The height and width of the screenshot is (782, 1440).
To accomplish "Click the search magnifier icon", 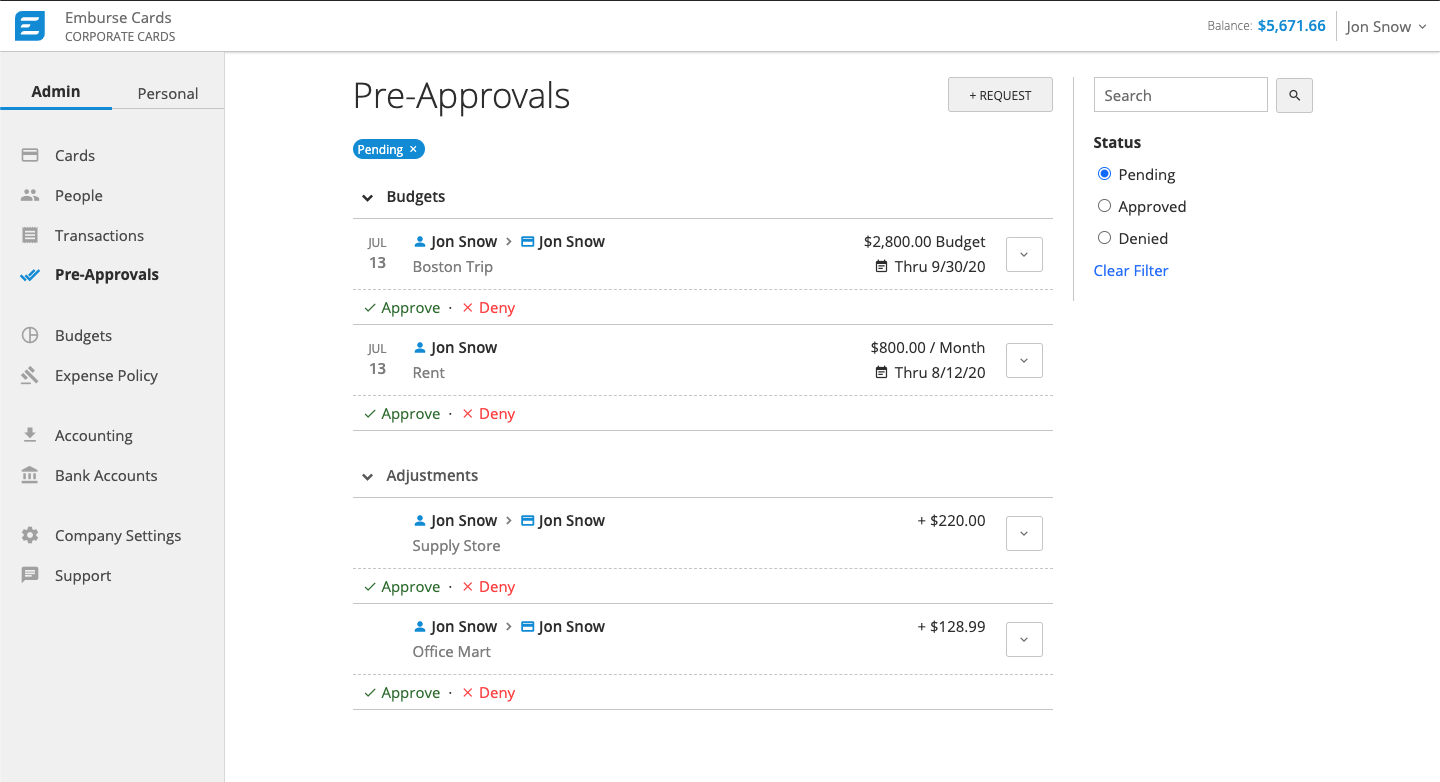I will [x=1294, y=95].
